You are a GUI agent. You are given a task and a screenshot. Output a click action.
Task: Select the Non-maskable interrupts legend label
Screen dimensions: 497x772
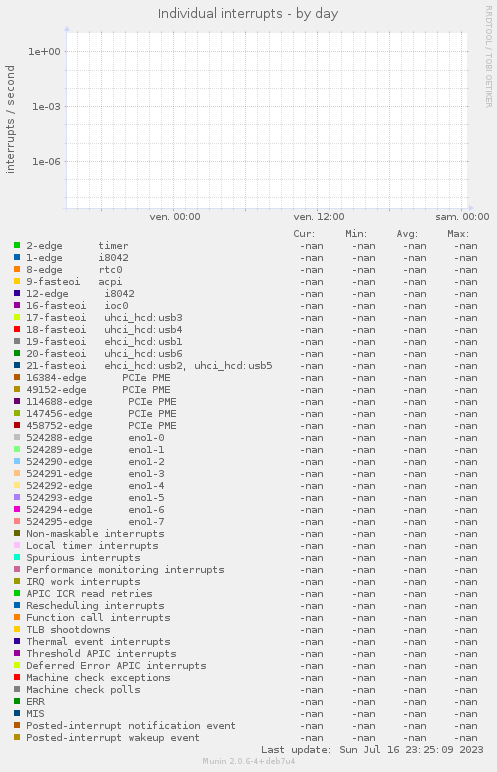click(x=95, y=534)
